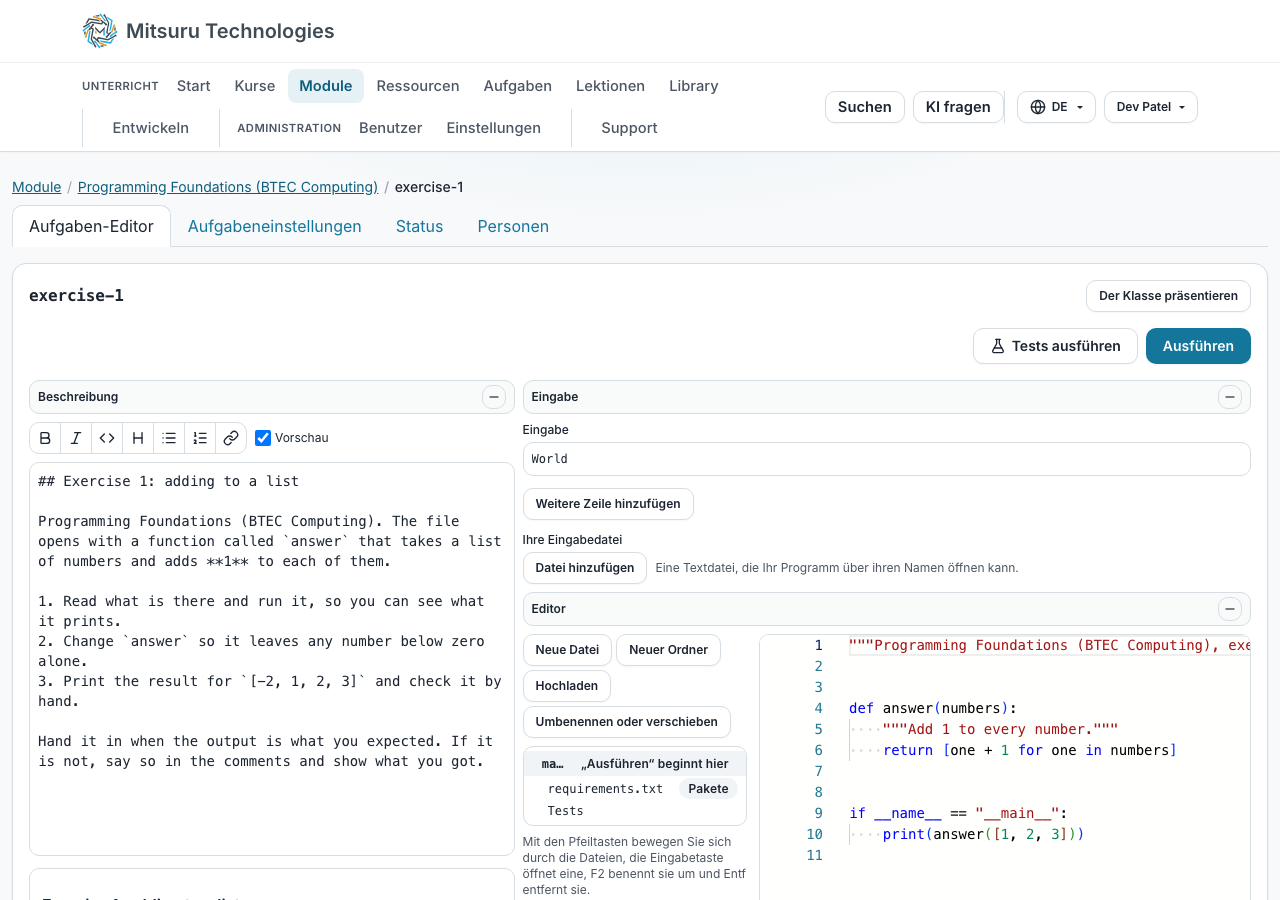Viewport: 1280px width, 900px height.
Task: Open Ressourcen in the navigation
Action: 418,86
